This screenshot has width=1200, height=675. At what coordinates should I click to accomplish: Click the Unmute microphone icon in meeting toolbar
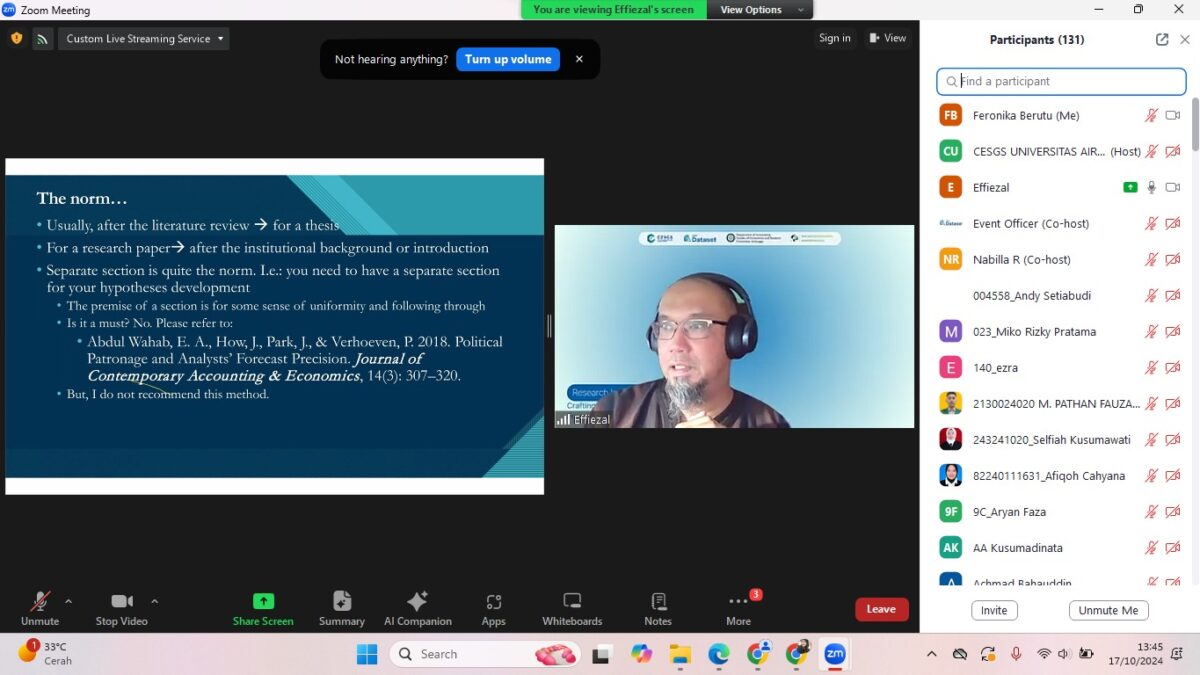point(40,601)
